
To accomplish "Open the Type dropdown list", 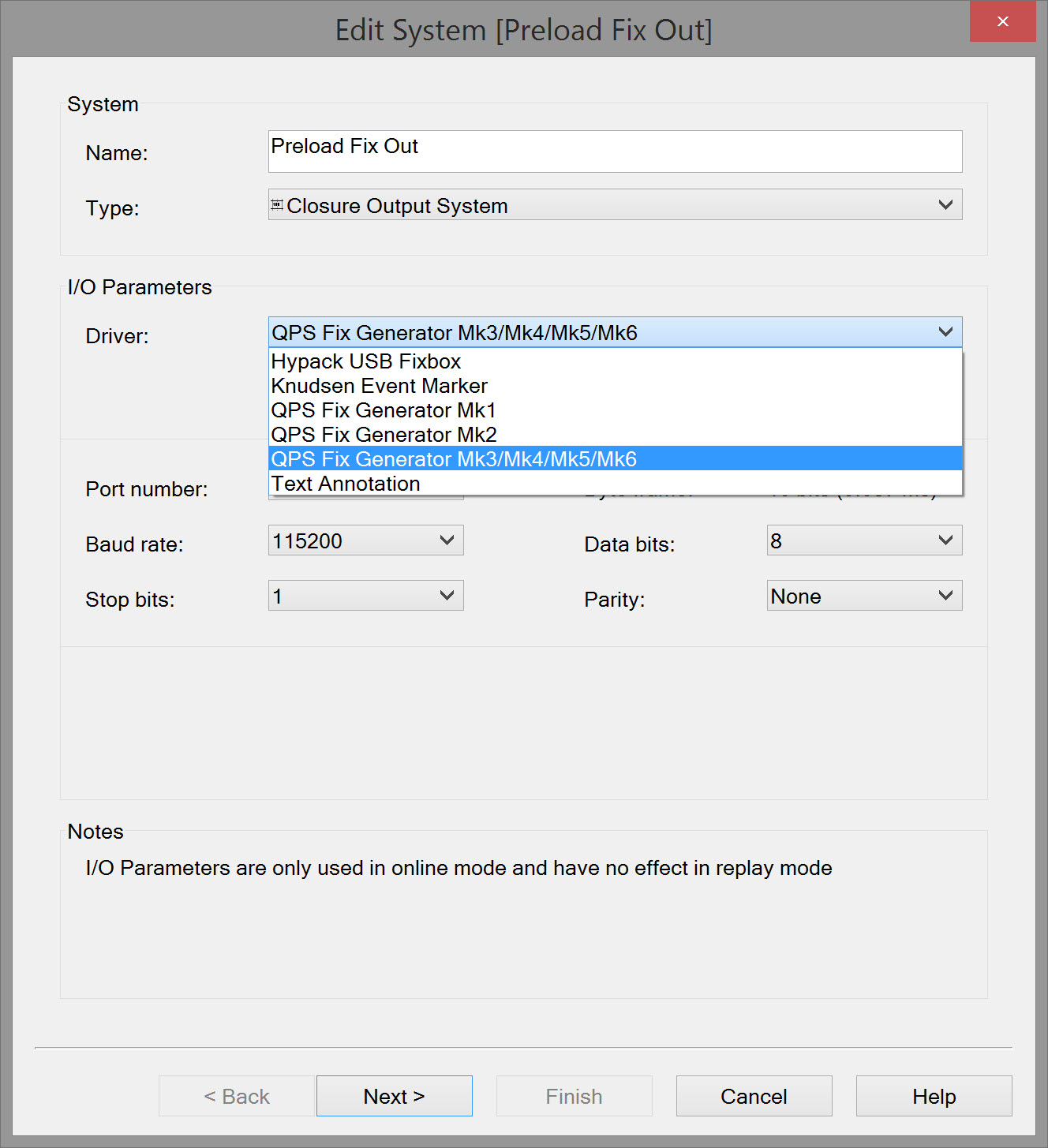I will pyautogui.click(x=945, y=205).
